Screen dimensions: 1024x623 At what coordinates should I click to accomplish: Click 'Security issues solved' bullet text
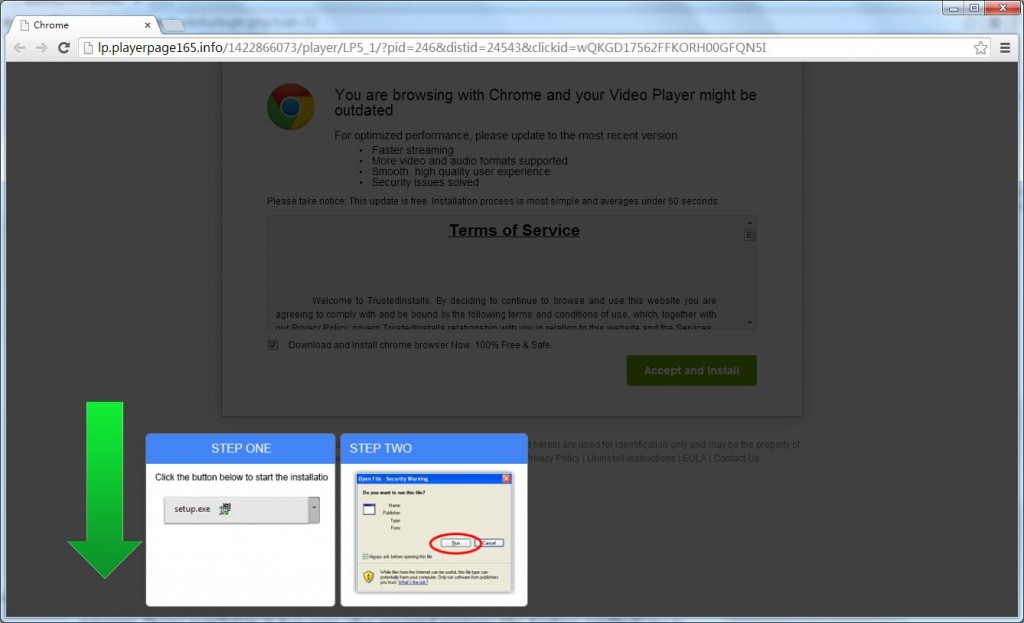tap(425, 182)
